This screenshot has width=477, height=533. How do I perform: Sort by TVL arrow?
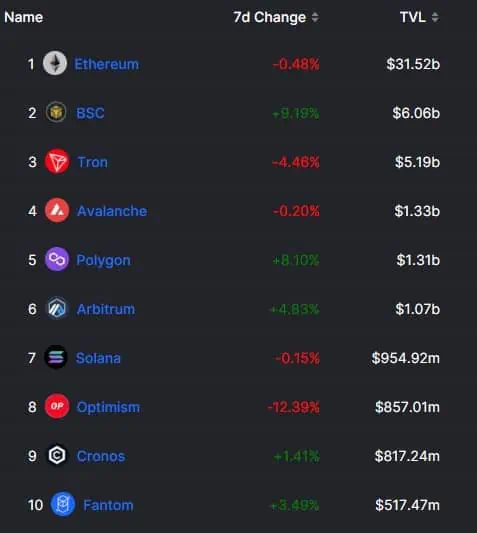click(x=435, y=17)
